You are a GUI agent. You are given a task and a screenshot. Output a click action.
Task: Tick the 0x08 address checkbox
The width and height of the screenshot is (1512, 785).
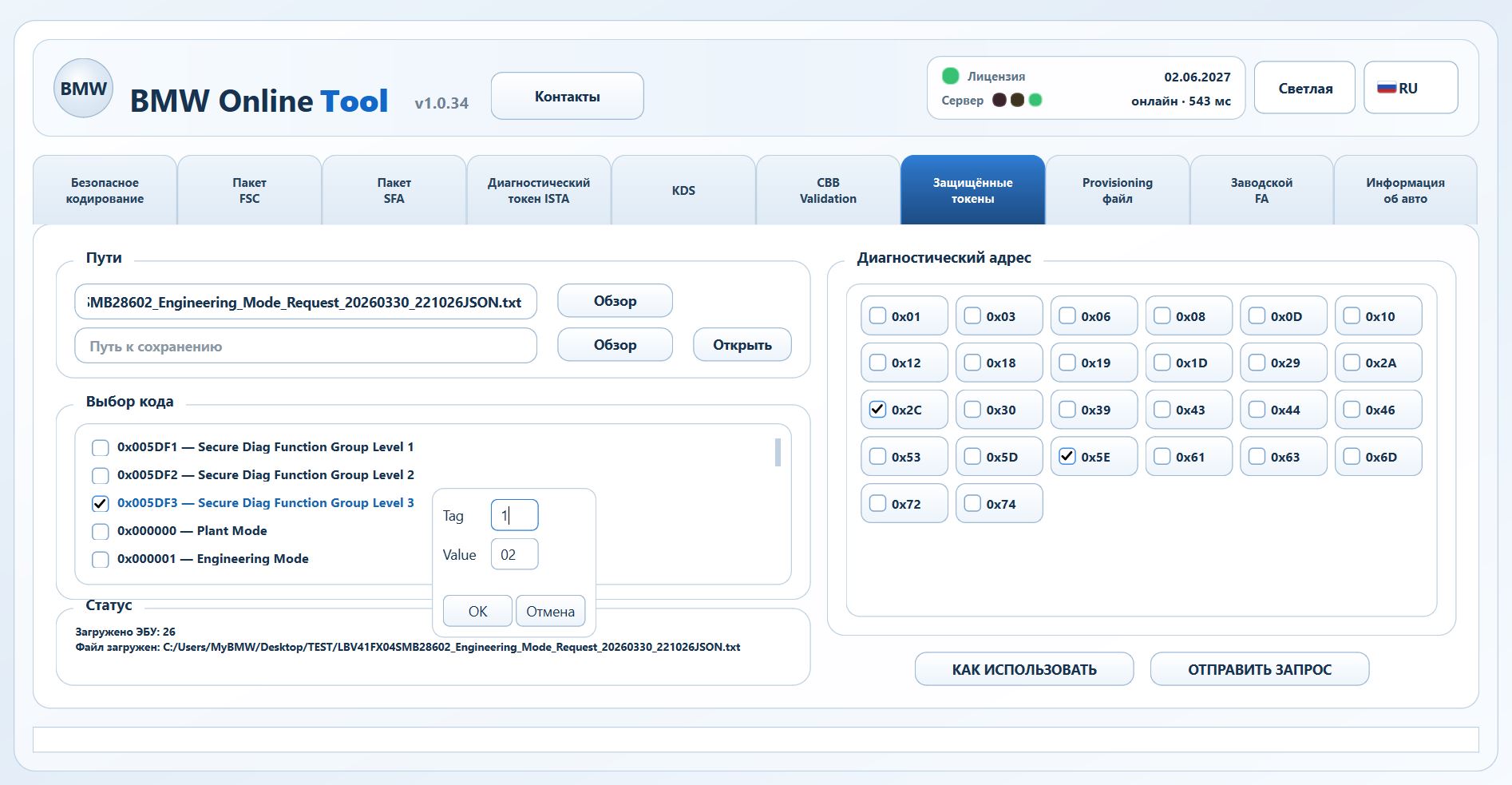(1162, 315)
